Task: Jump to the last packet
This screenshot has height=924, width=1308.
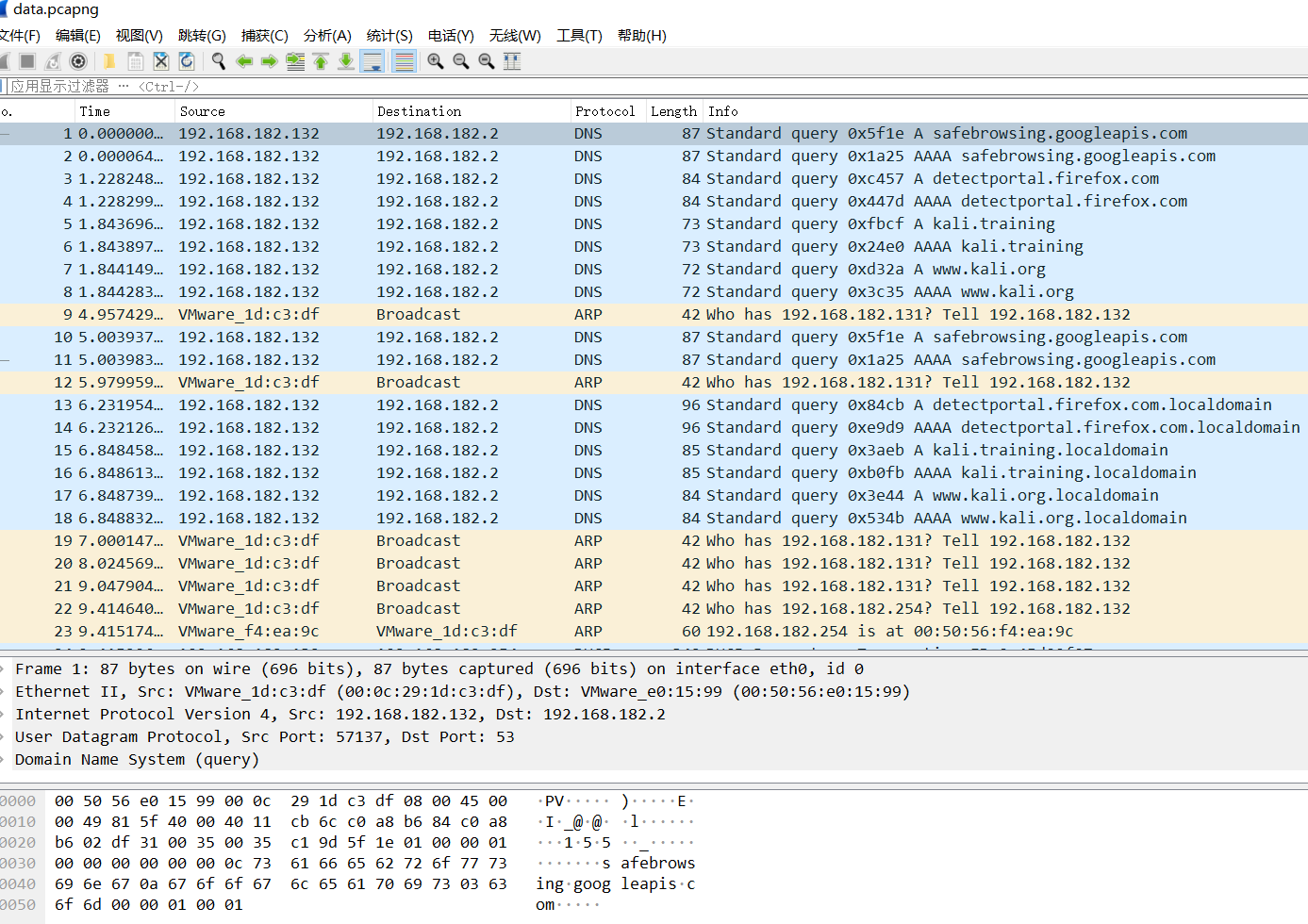Action: click(346, 61)
